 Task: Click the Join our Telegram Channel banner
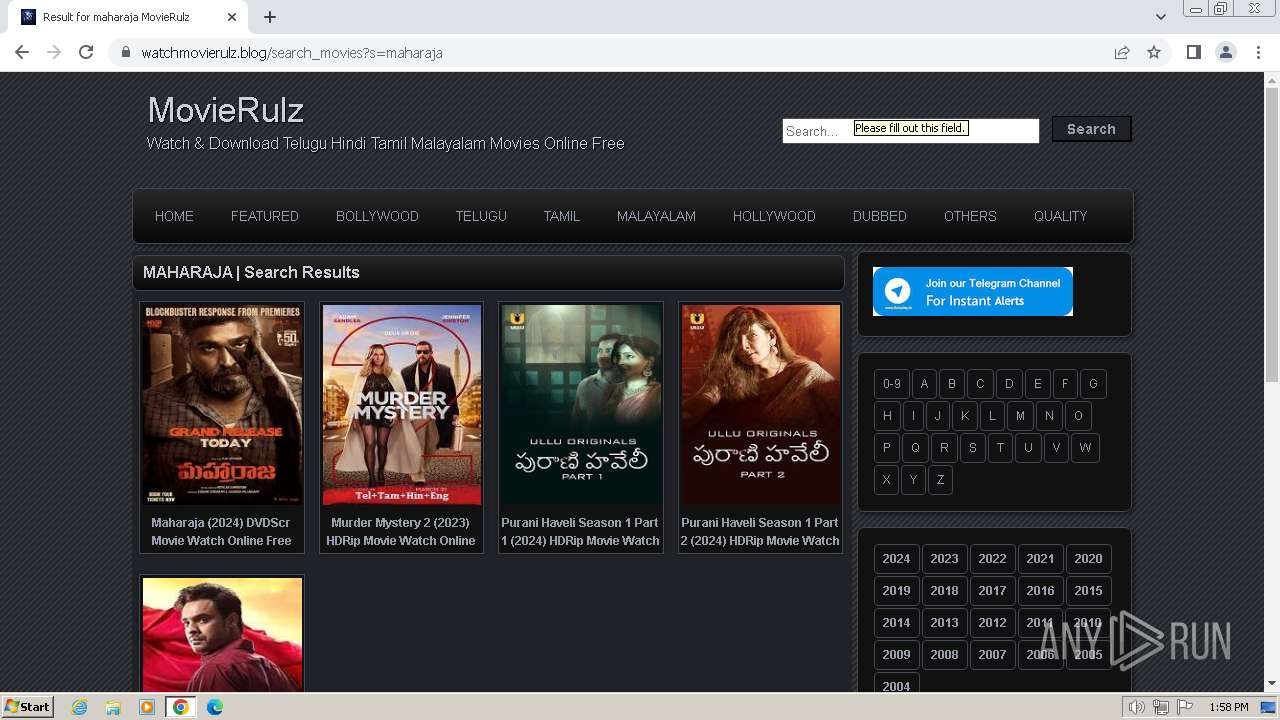pos(972,291)
